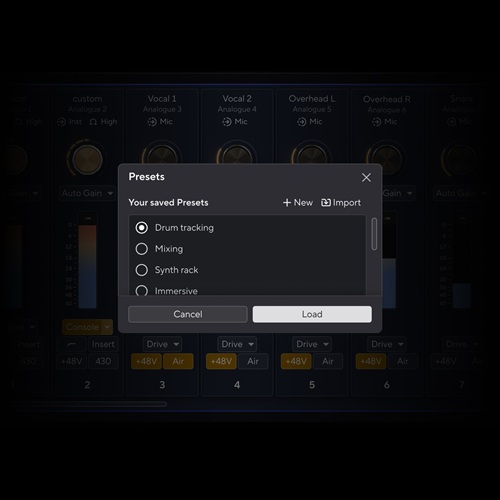This screenshot has height=500, width=500.
Task: Close the Presets dialog with X
Action: click(x=366, y=177)
